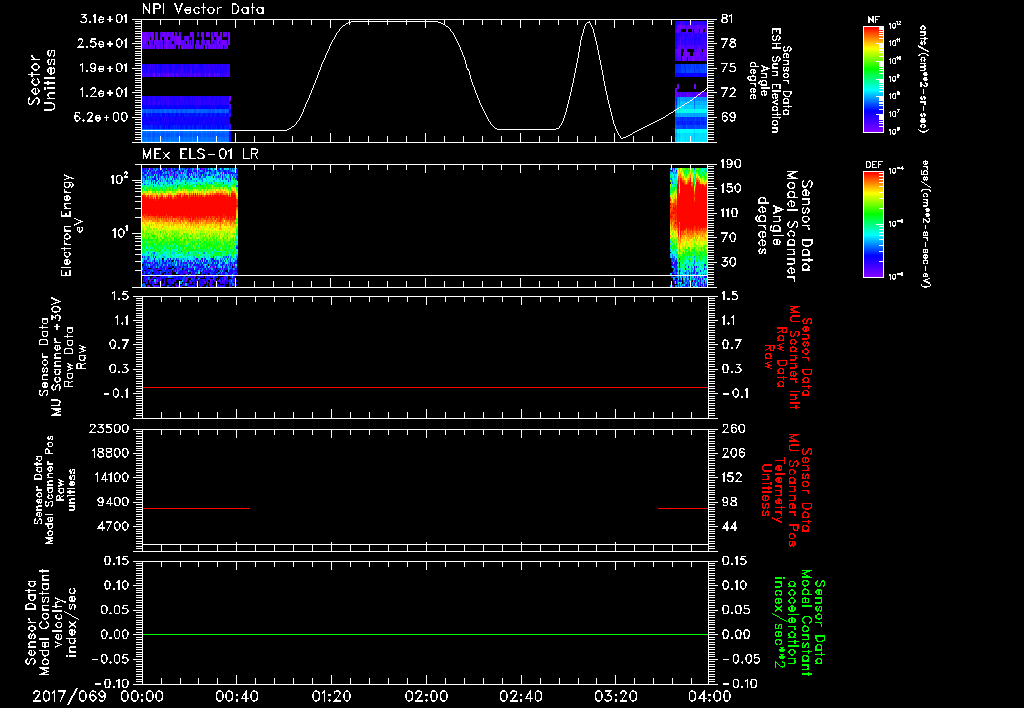Click the left electron spectrogram data block
Screen dimensions: 1024x708
[189, 227]
